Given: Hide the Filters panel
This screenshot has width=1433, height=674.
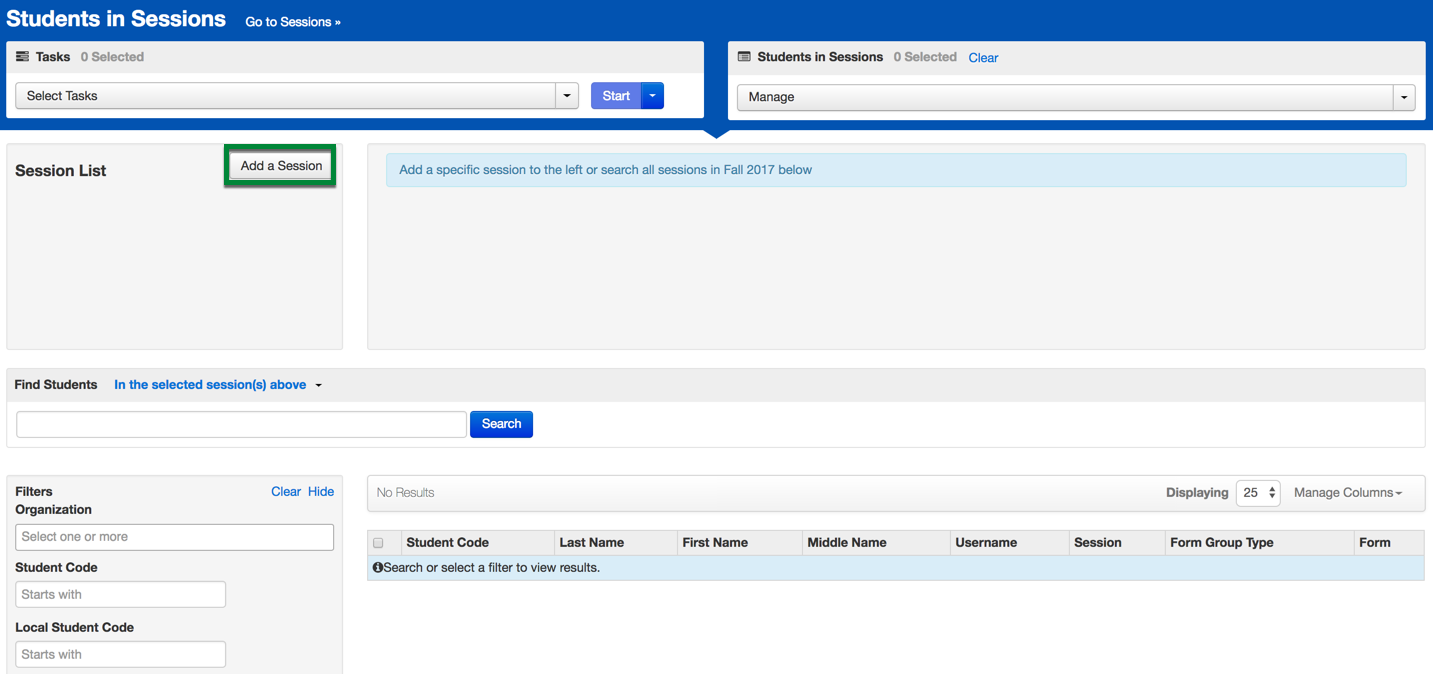Looking at the screenshot, I should point(321,492).
